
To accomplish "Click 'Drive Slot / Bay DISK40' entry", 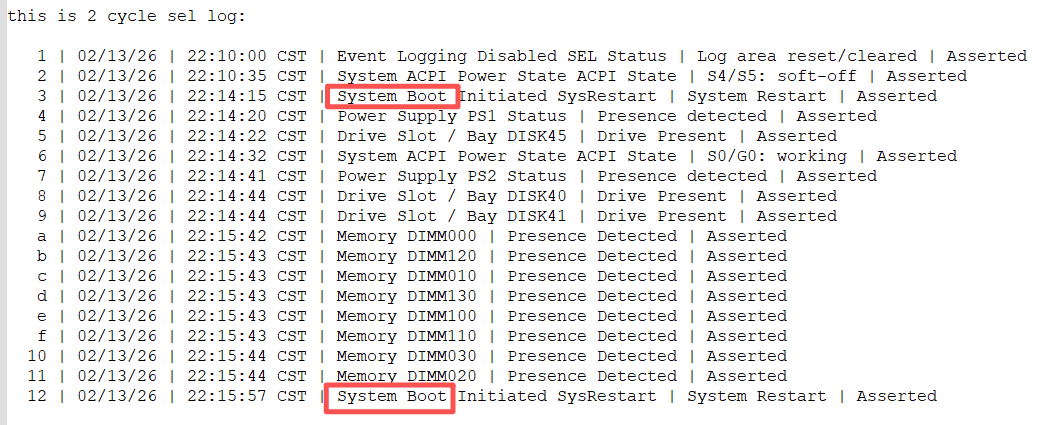I will (452, 196).
